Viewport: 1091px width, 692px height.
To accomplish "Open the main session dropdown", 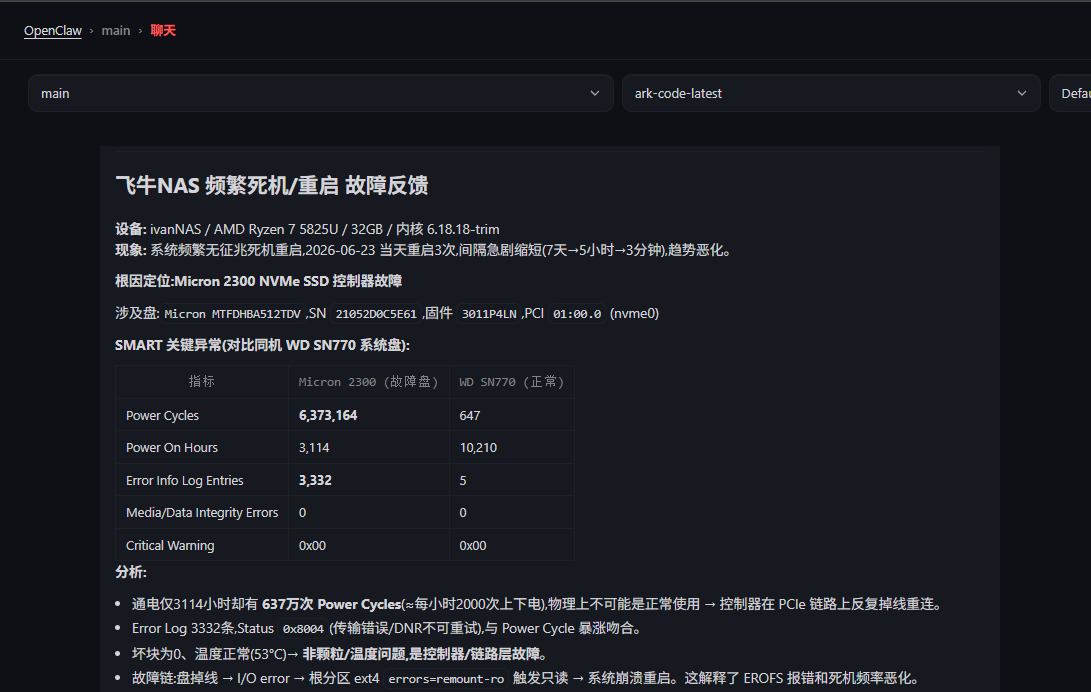I will pos(321,93).
